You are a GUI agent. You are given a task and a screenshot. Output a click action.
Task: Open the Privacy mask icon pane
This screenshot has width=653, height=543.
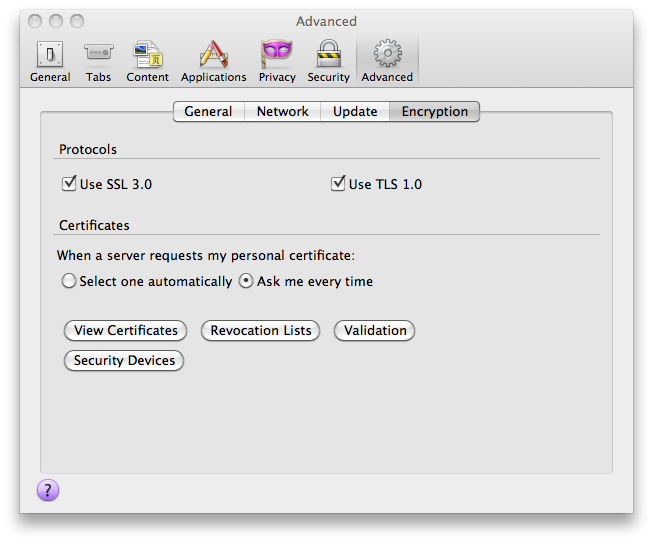pyautogui.click(x=277, y=60)
